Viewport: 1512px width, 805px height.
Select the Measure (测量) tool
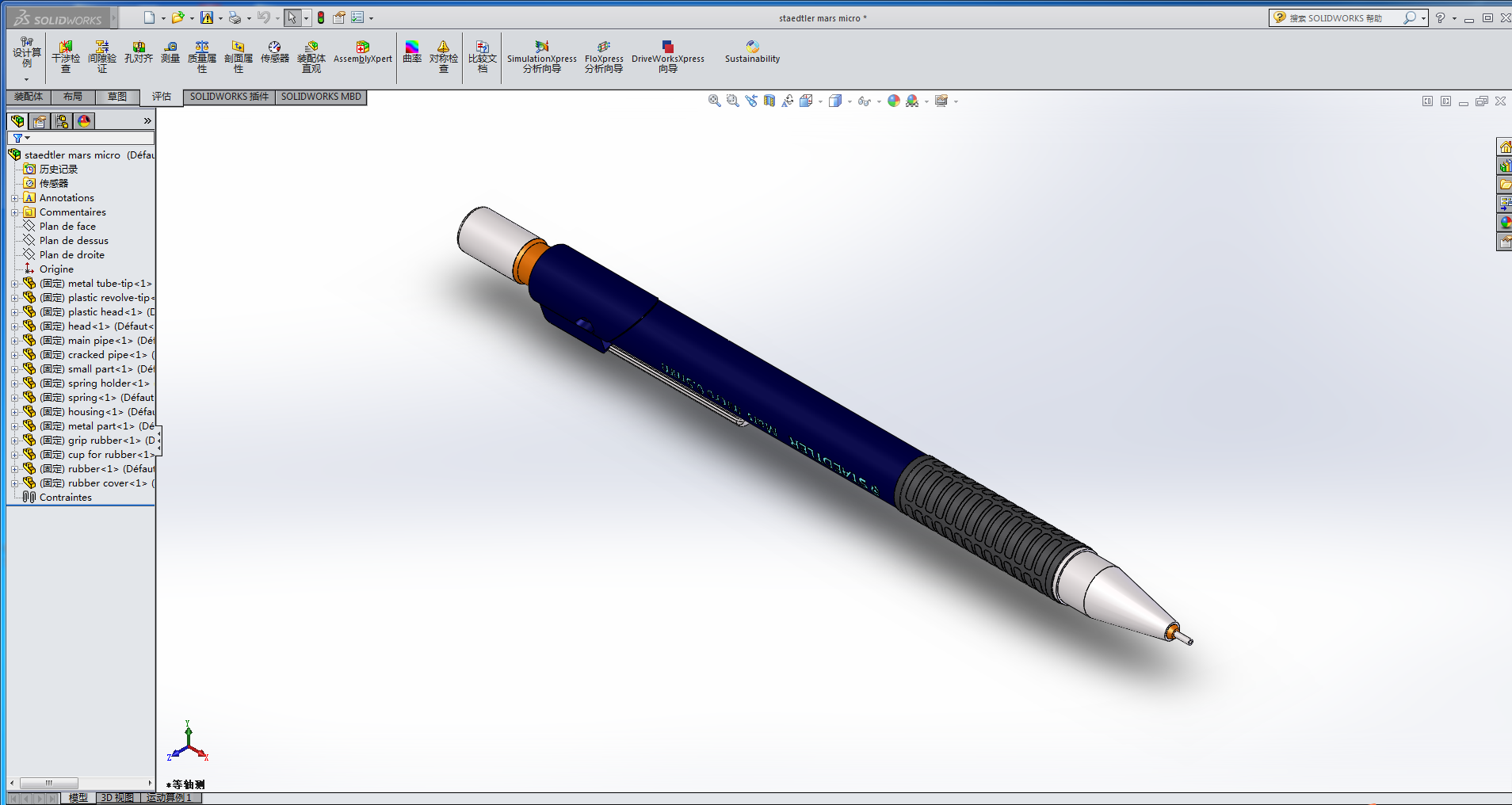coord(170,52)
